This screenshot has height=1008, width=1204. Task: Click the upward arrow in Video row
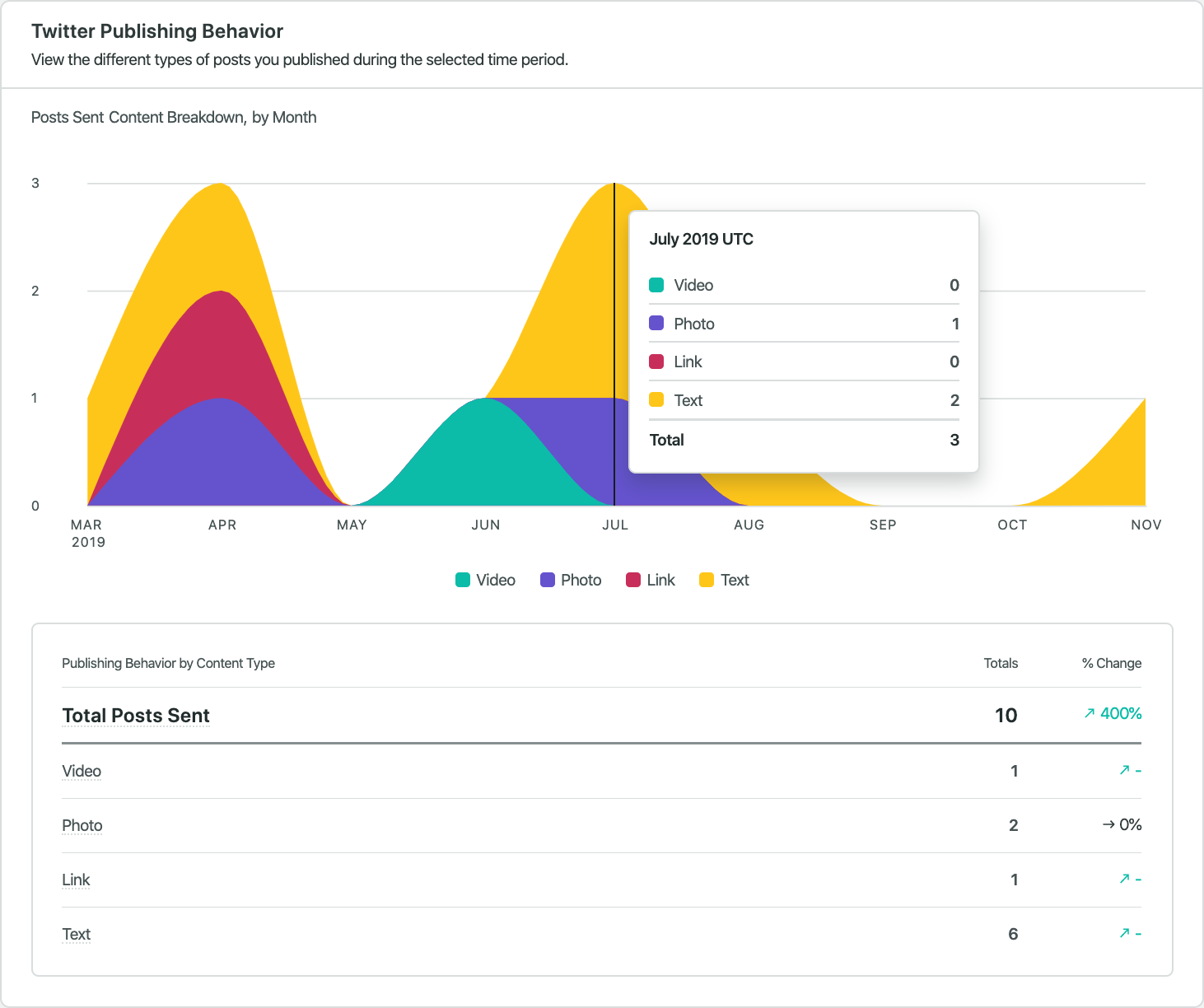1124,770
